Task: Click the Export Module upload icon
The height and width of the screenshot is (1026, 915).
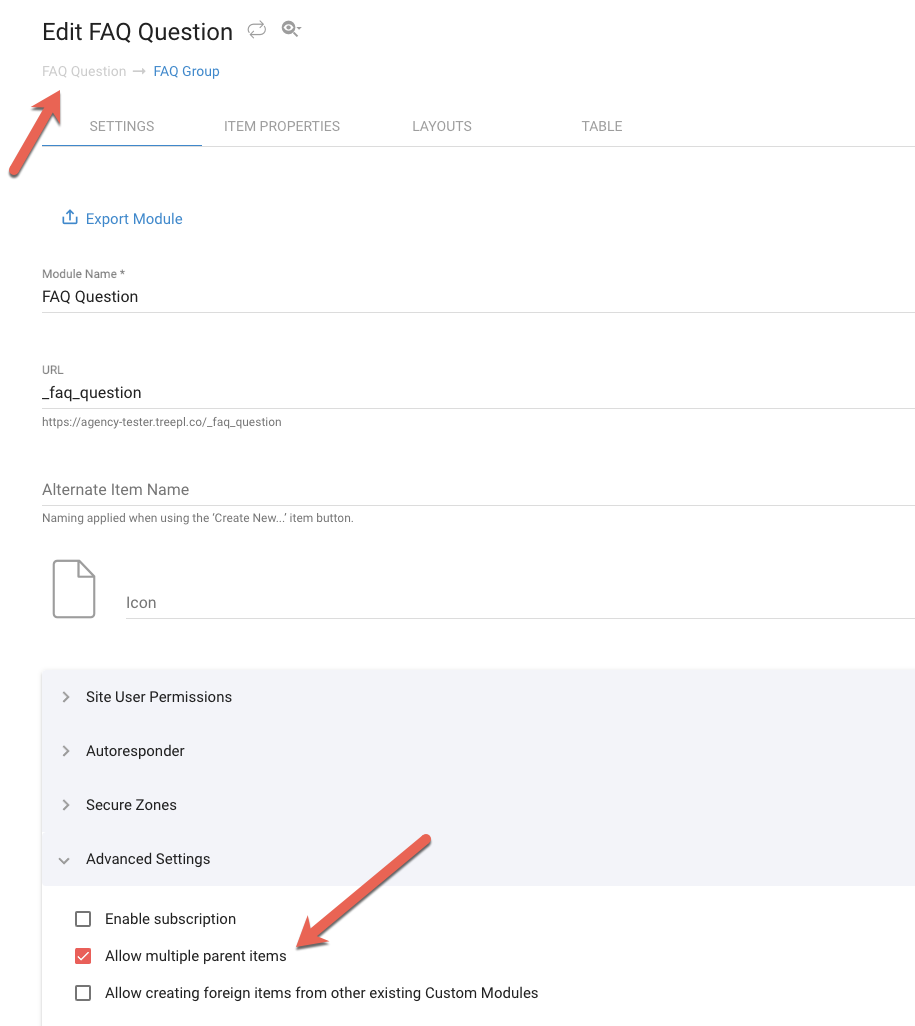Action: point(70,218)
